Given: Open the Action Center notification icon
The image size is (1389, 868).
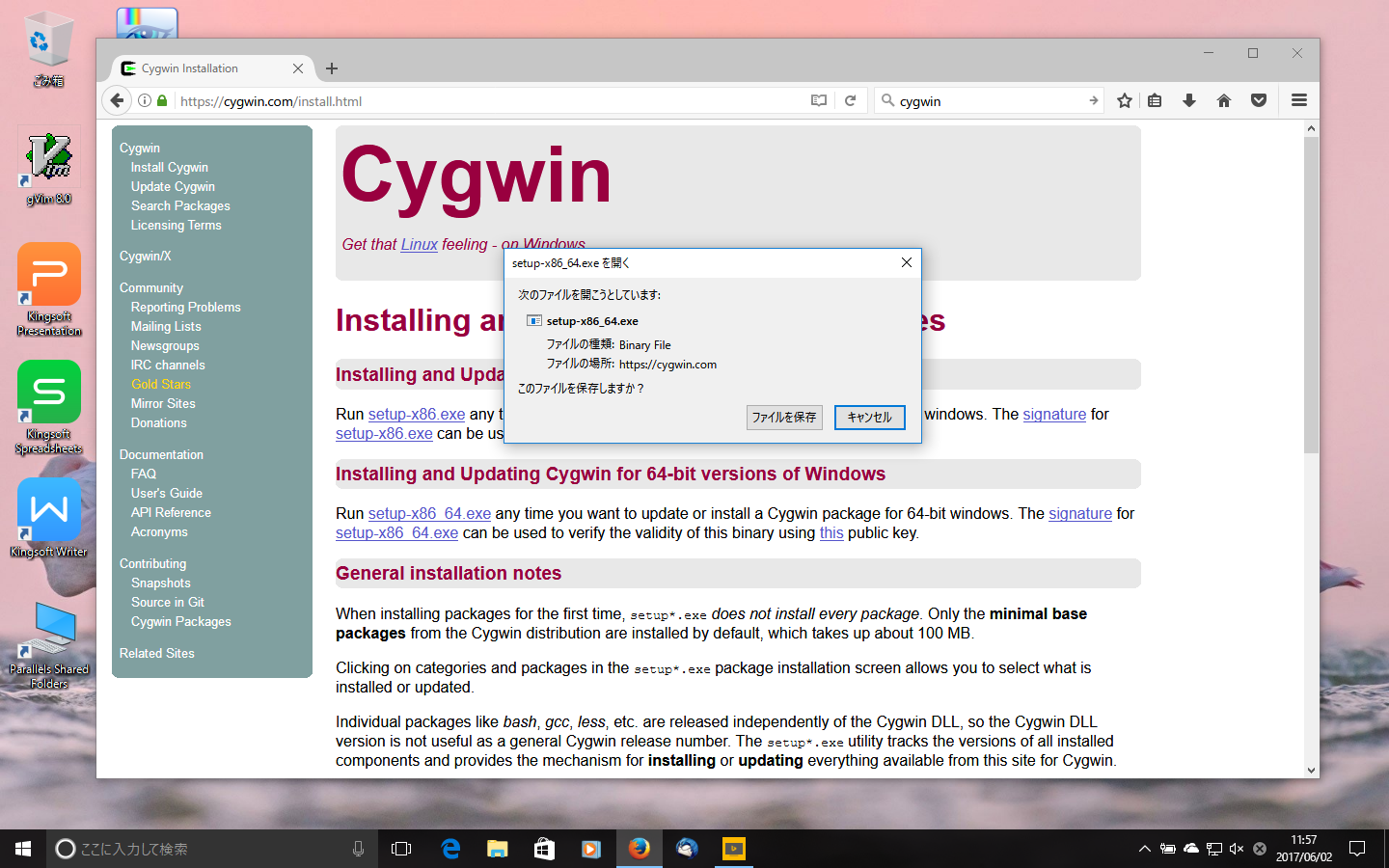Looking at the screenshot, I should click(1357, 849).
